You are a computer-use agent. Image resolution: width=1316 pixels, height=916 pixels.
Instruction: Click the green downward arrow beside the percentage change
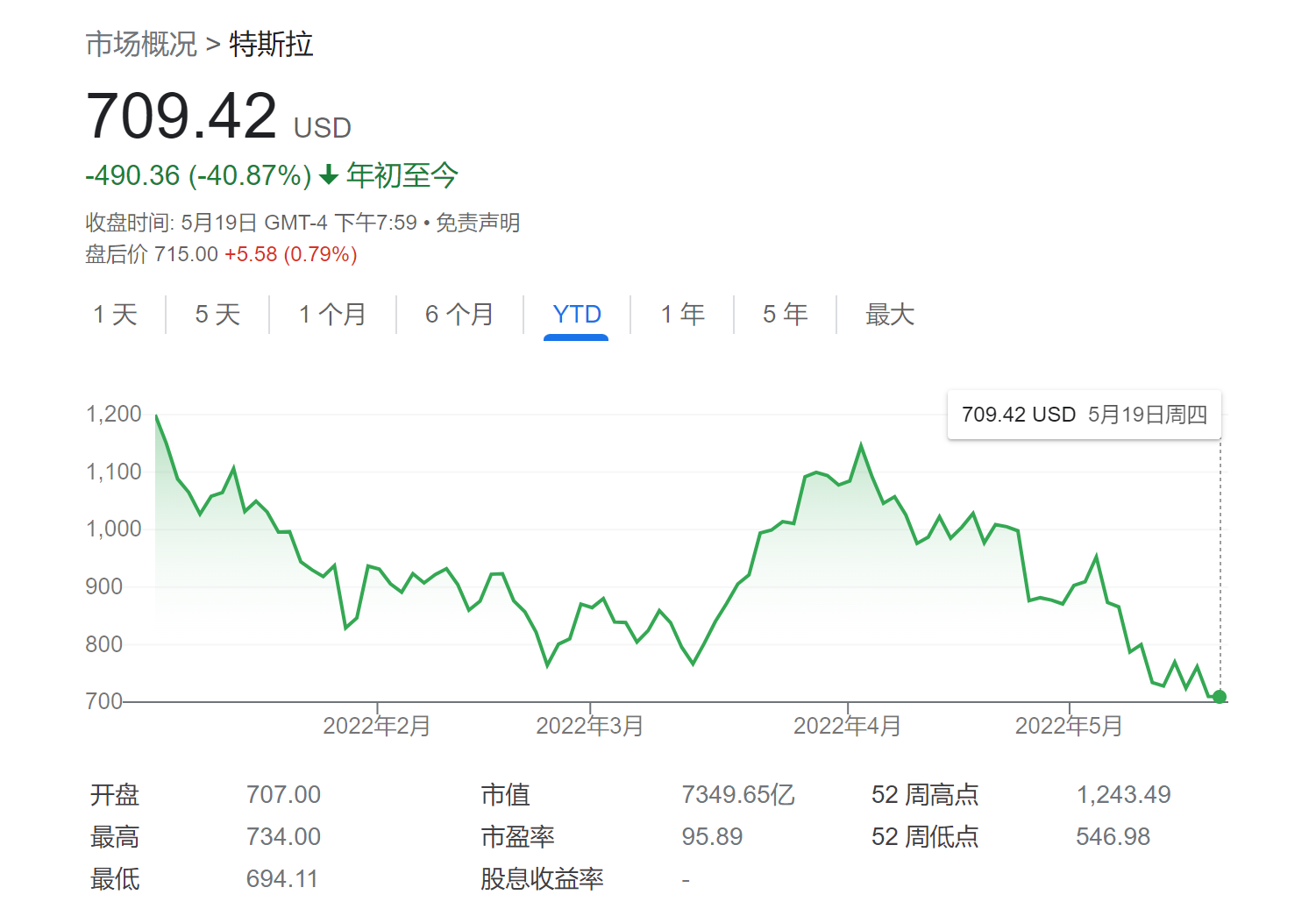pyautogui.click(x=329, y=176)
